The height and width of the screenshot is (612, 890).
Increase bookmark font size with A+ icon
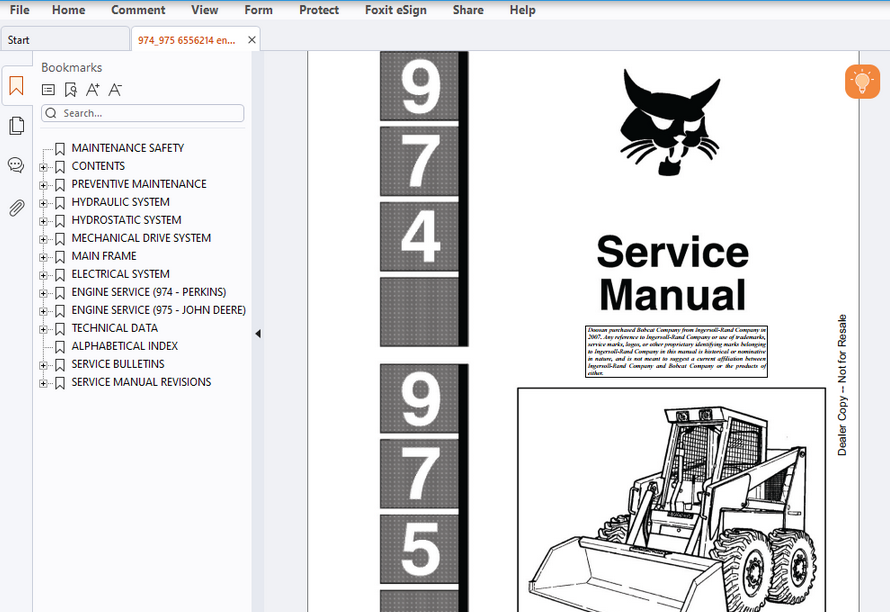[x=93, y=90]
